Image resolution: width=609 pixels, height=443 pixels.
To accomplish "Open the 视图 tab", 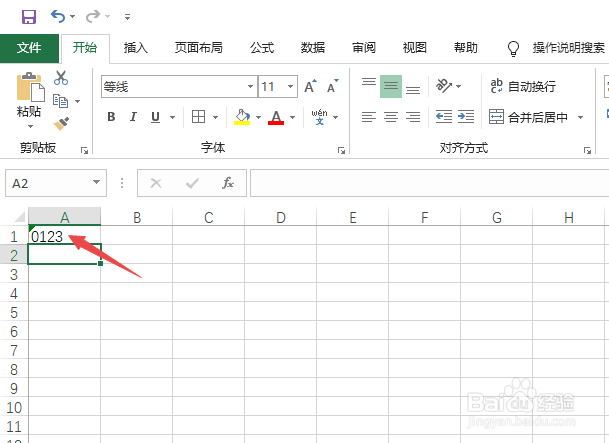I will pyautogui.click(x=414, y=48).
